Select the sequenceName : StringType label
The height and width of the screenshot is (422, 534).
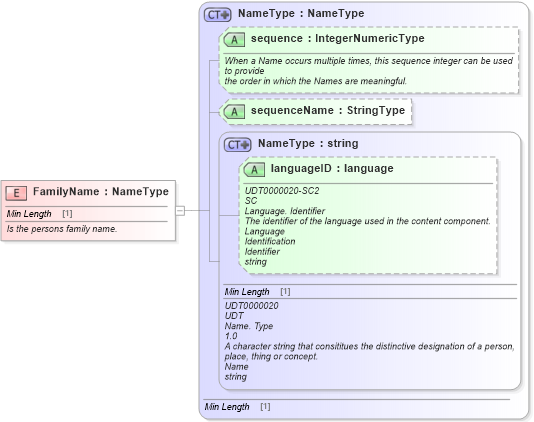pyautogui.click(x=328, y=110)
